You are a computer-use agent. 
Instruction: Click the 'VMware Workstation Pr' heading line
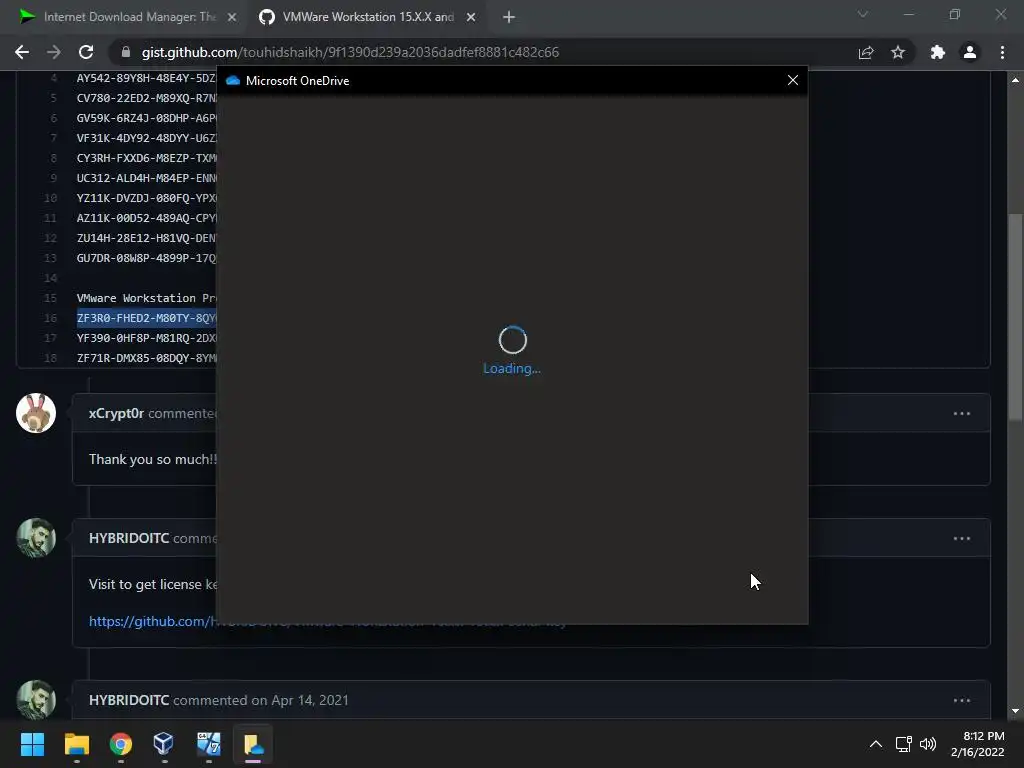pos(146,298)
